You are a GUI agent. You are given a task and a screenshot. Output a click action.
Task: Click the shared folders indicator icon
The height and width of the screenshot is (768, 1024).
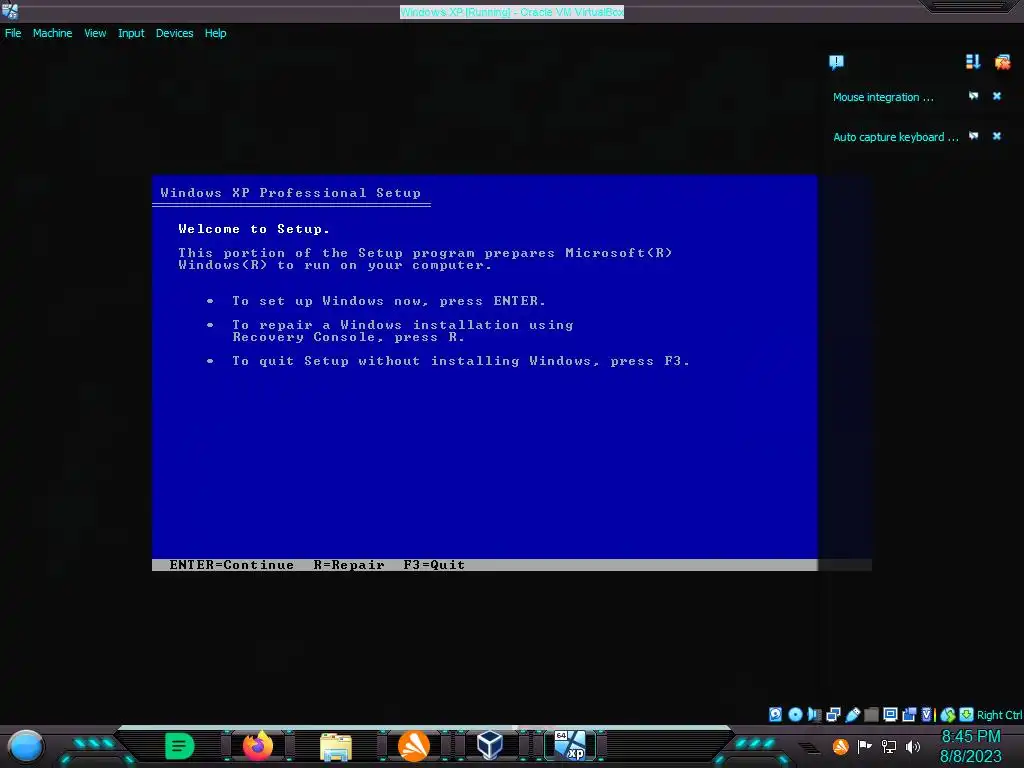[x=871, y=714]
